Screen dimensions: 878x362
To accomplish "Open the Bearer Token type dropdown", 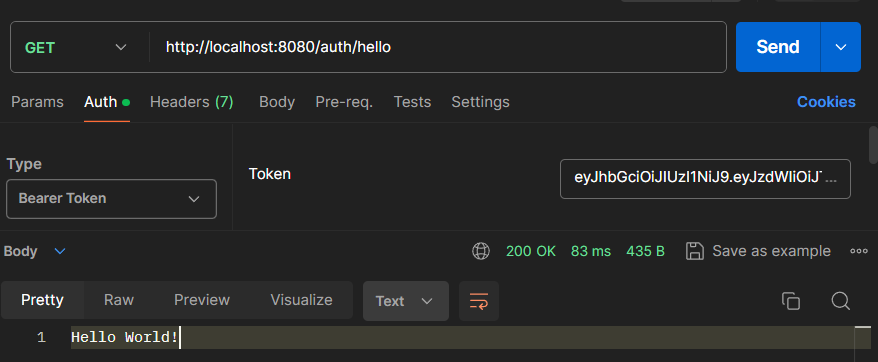I will pos(111,198).
